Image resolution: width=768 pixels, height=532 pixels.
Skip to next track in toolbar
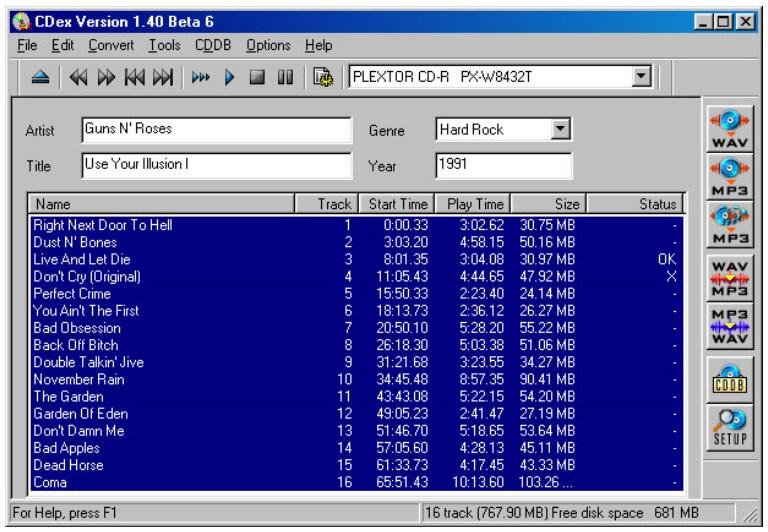(163, 77)
